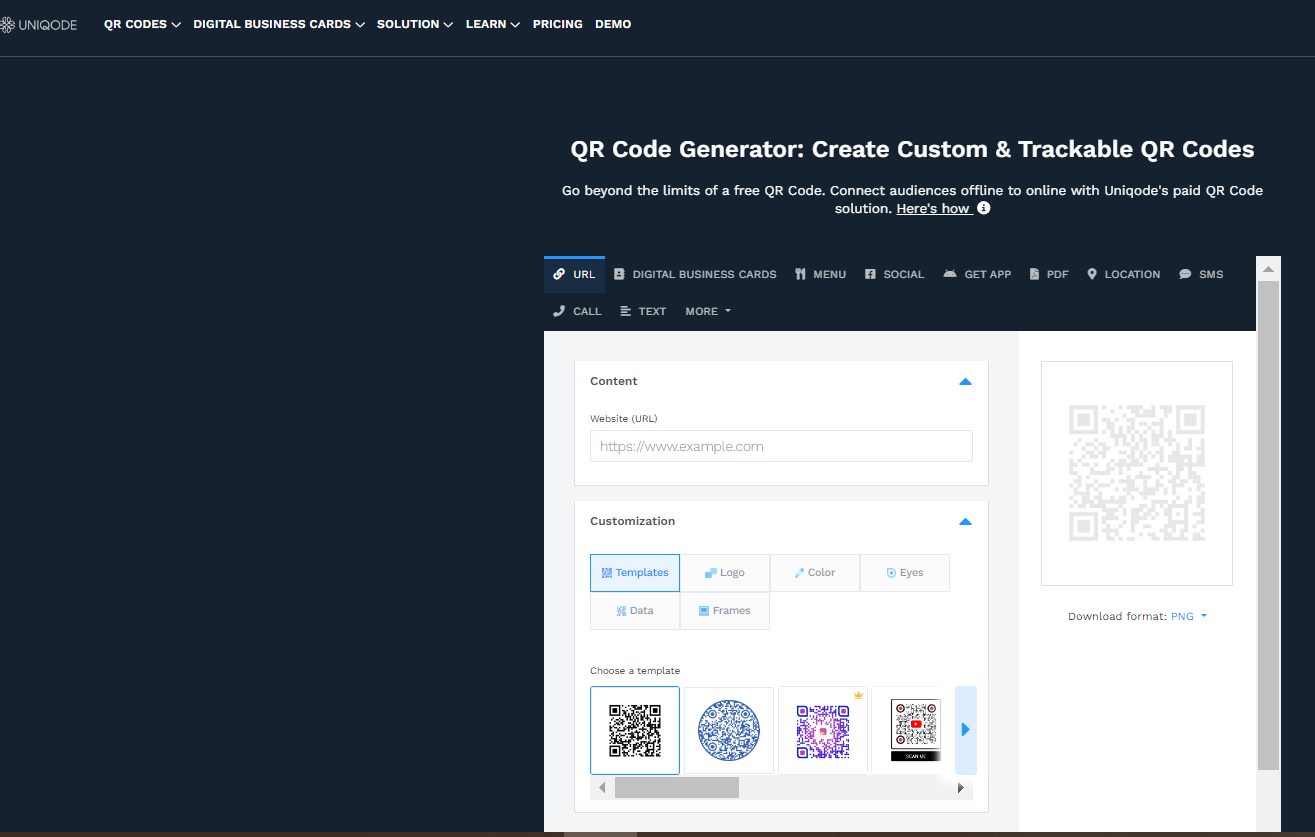1315x837 pixels.
Task: Choose the GET APP QR code type
Action: (x=977, y=273)
